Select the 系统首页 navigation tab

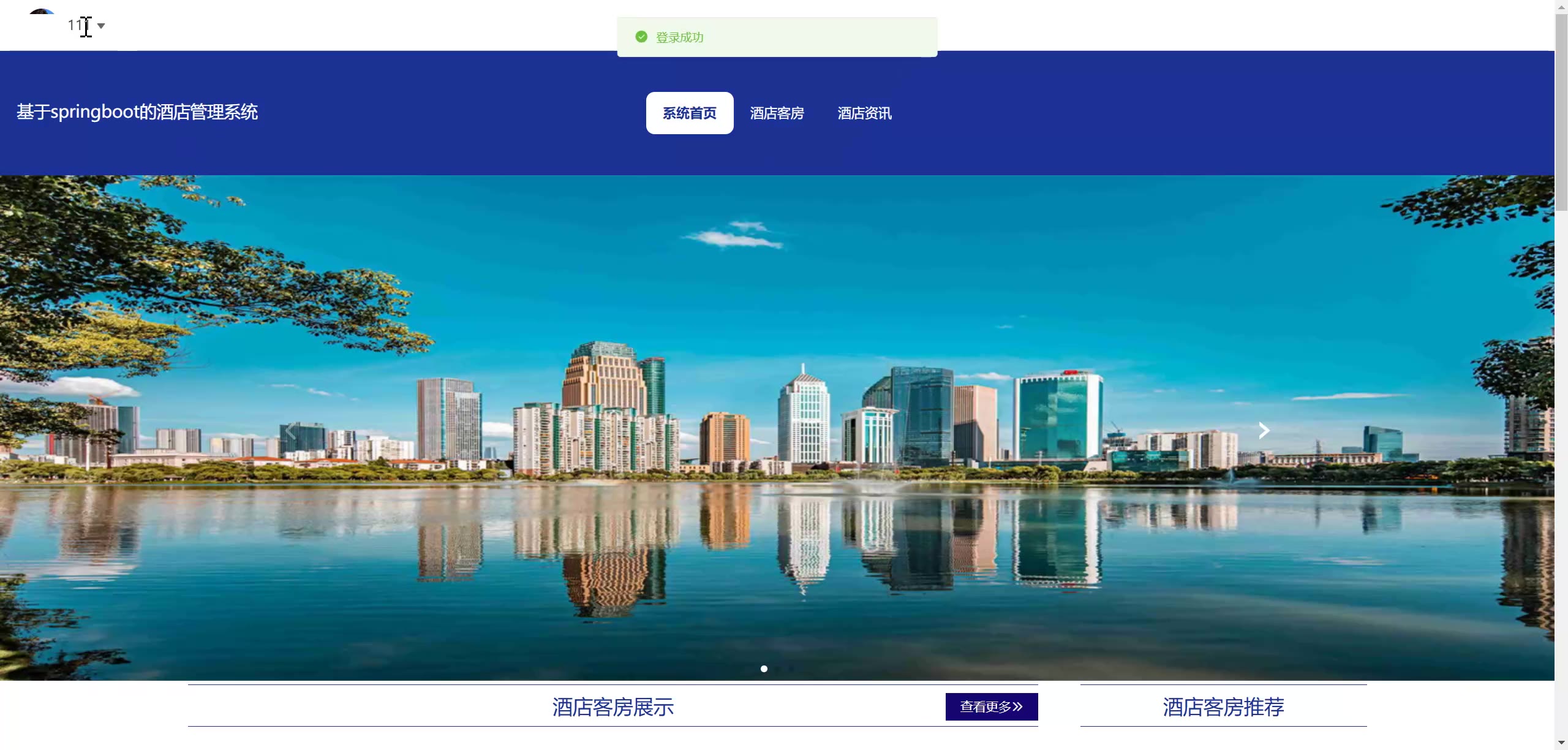[689, 113]
